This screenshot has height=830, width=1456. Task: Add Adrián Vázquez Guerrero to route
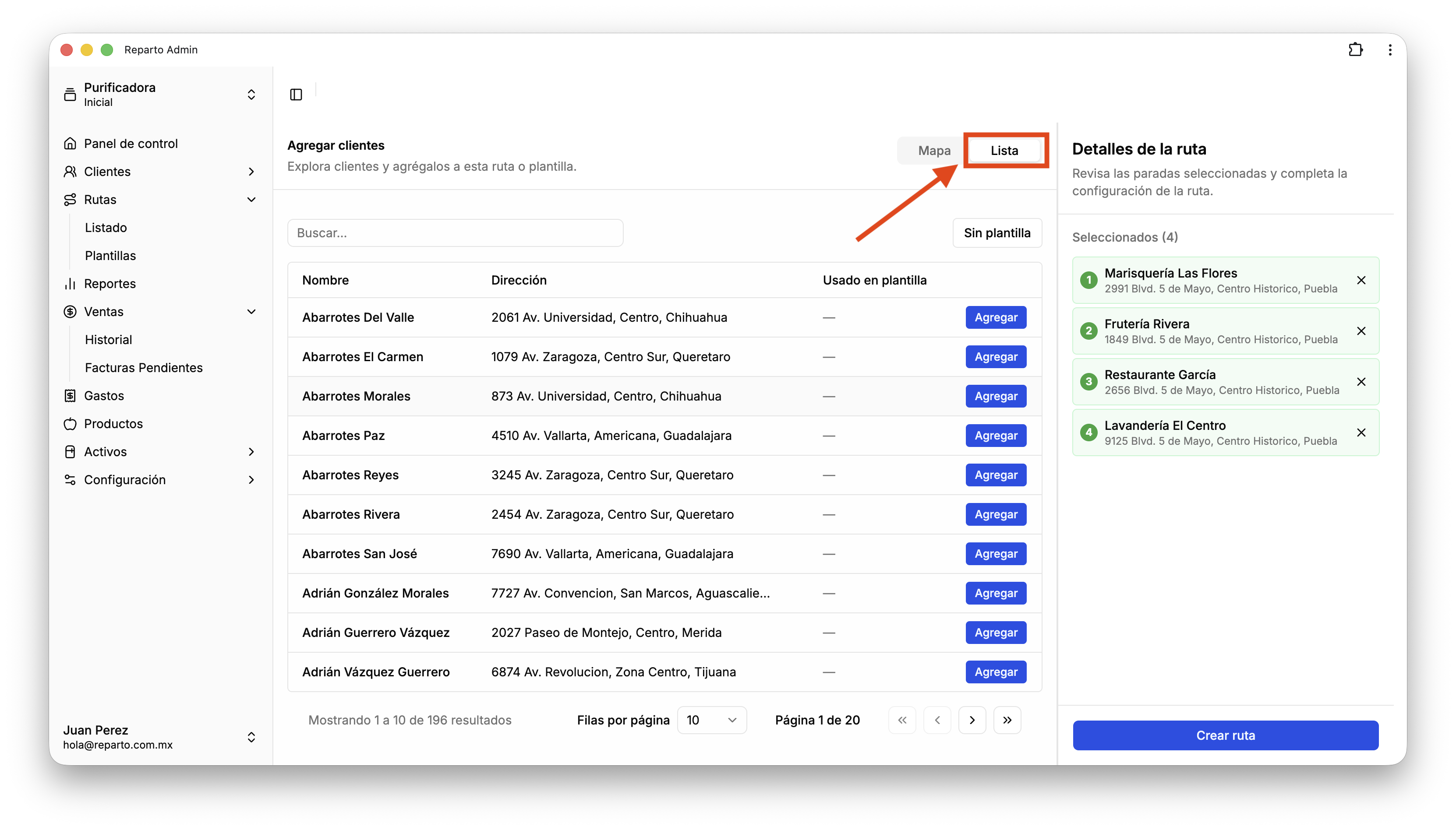(x=996, y=672)
